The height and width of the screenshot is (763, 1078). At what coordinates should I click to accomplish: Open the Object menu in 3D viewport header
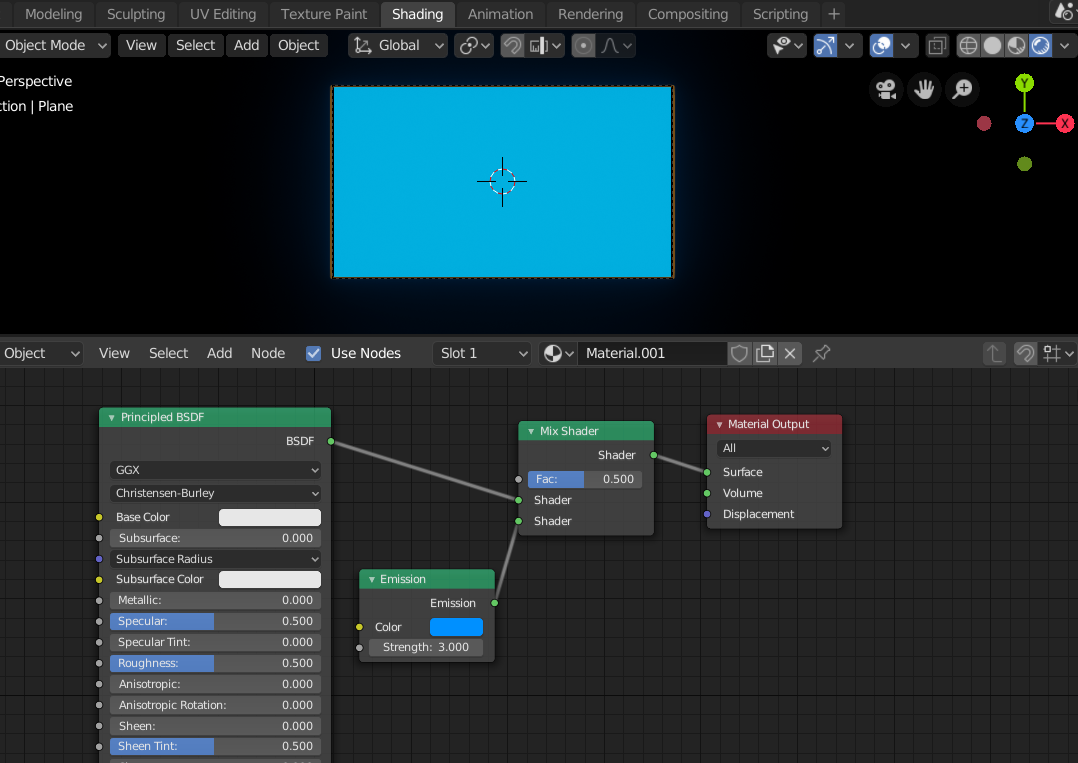click(298, 45)
